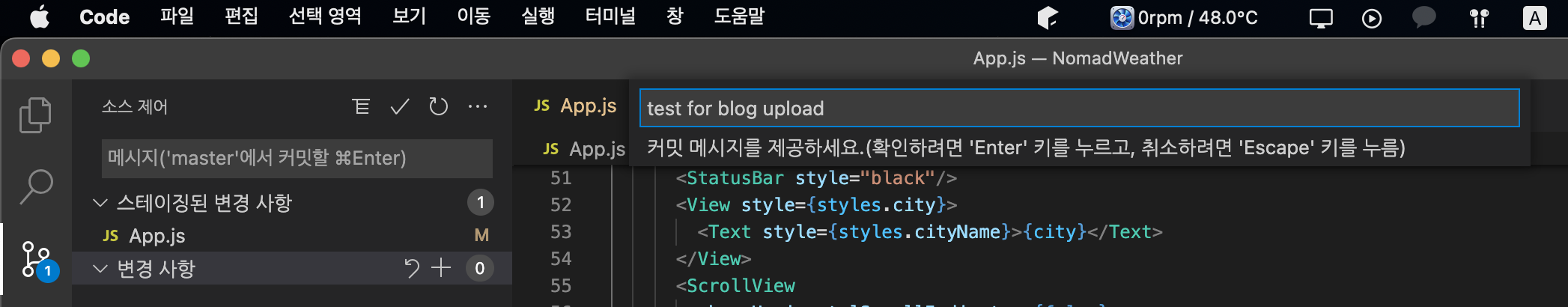Stage all changes with plus icon

tap(441, 268)
